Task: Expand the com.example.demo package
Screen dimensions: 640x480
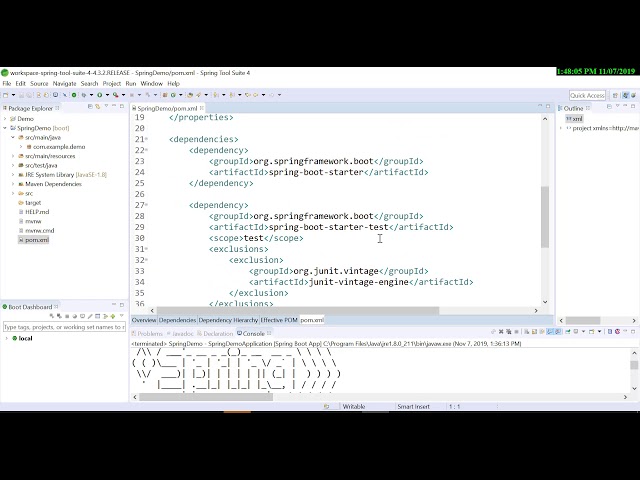Action: click(21, 147)
